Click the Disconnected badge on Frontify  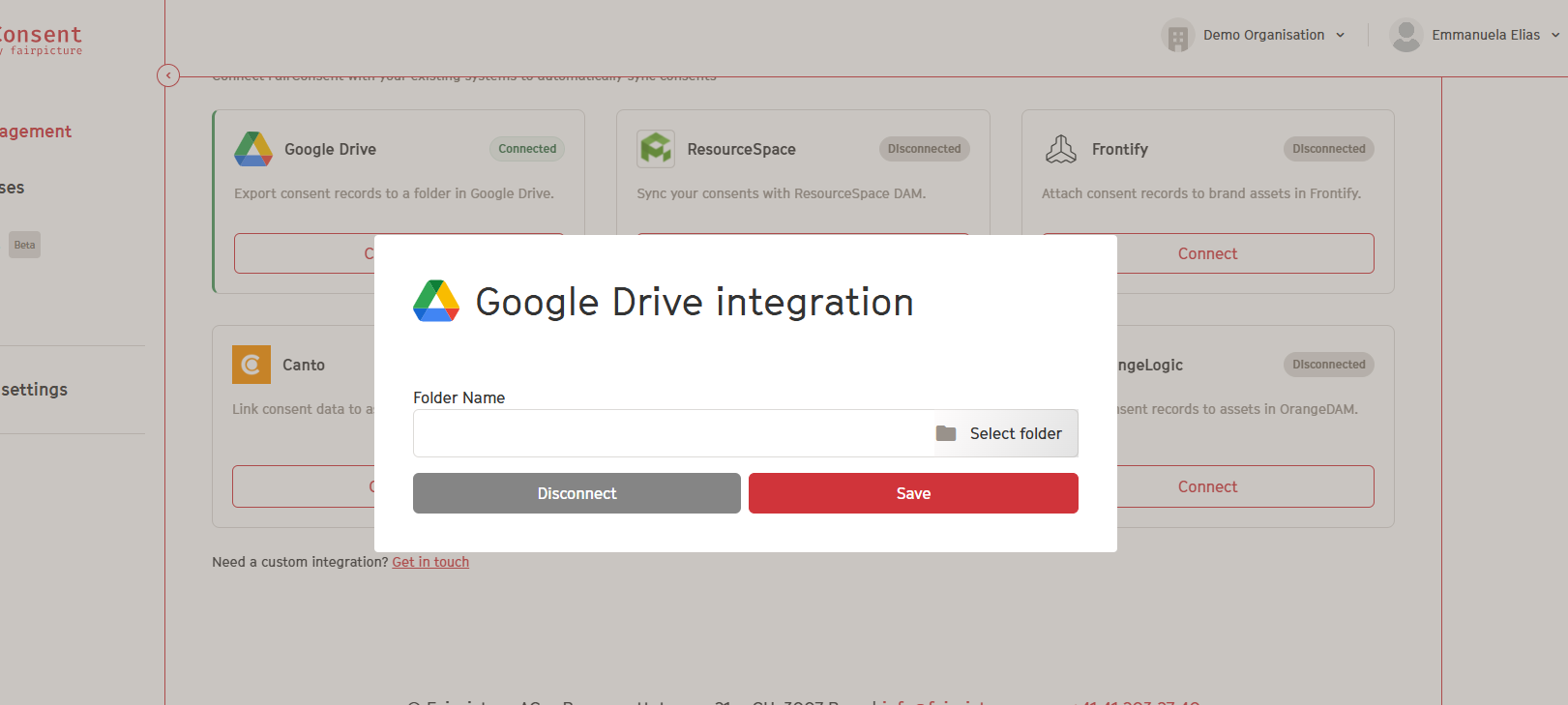click(x=1329, y=149)
